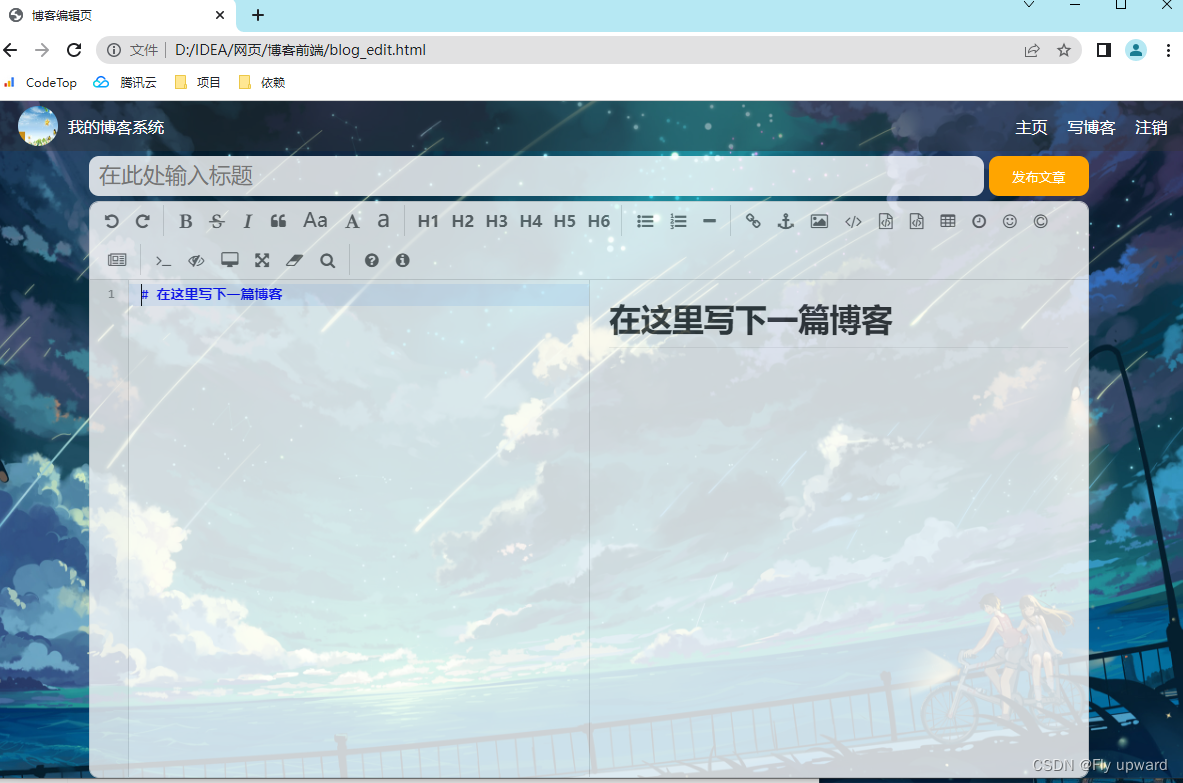This screenshot has width=1183, height=783.
Task: Apply bold formatting with the B icon
Action: coord(186,221)
